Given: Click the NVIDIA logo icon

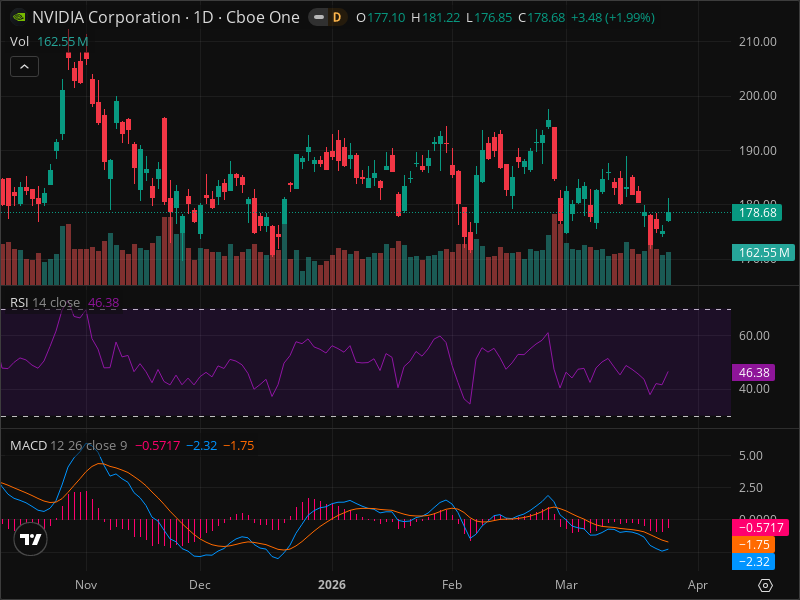Looking at the screenshot, I should 19,17.
